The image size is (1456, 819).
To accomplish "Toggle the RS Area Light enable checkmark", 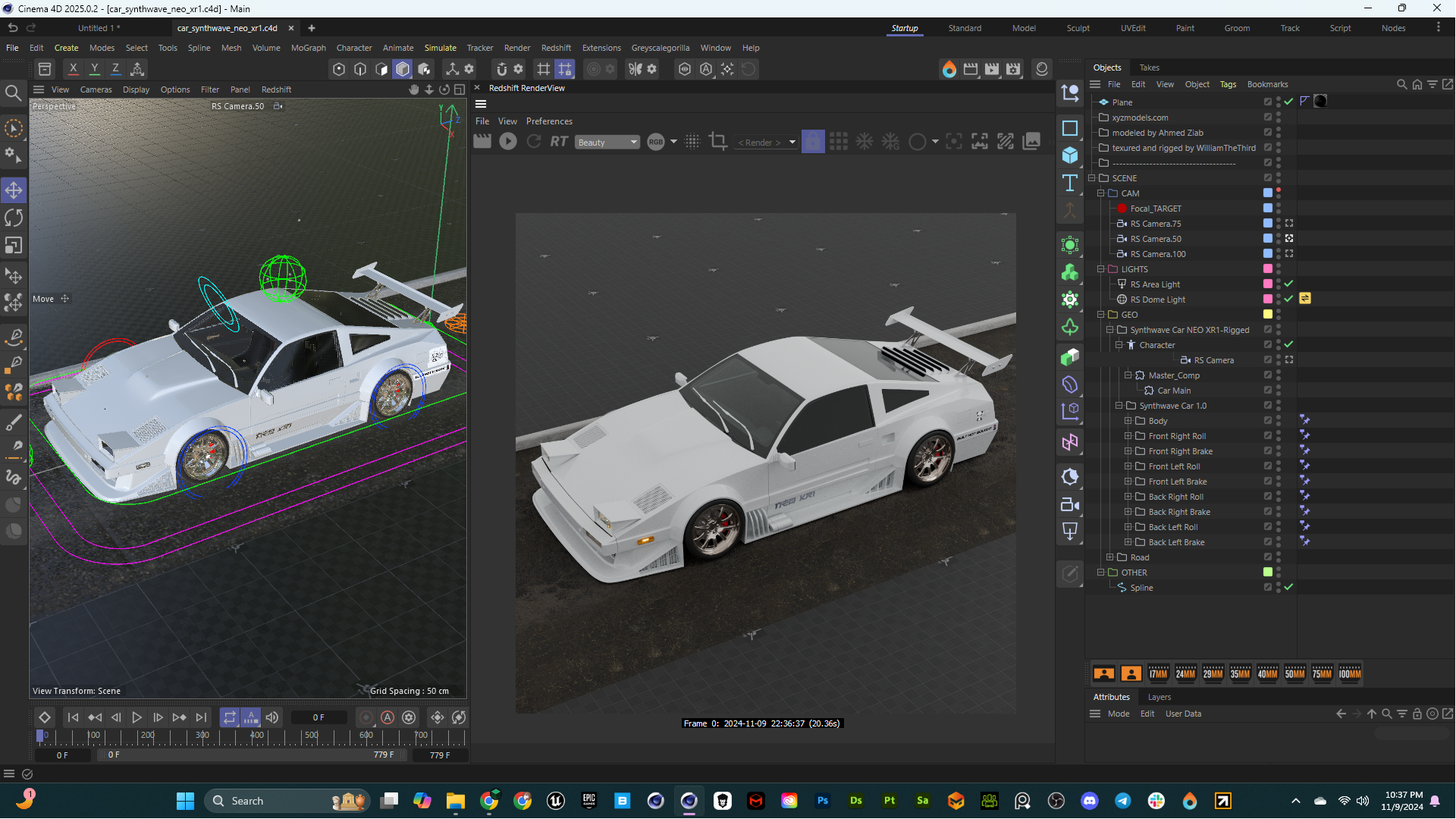I will pos(1288,284).
